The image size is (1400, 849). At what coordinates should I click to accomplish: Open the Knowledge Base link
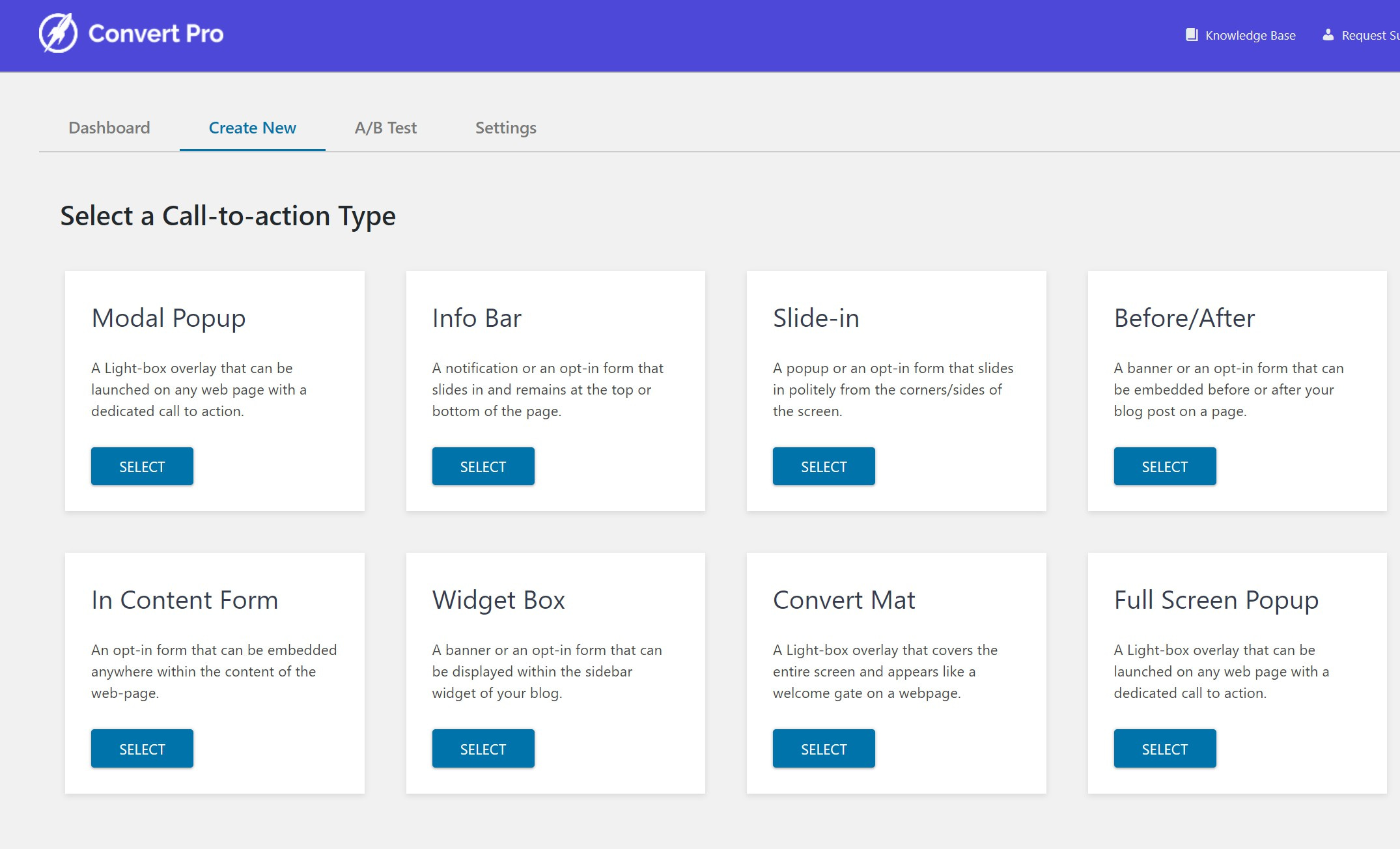(x=1250, y=35)
